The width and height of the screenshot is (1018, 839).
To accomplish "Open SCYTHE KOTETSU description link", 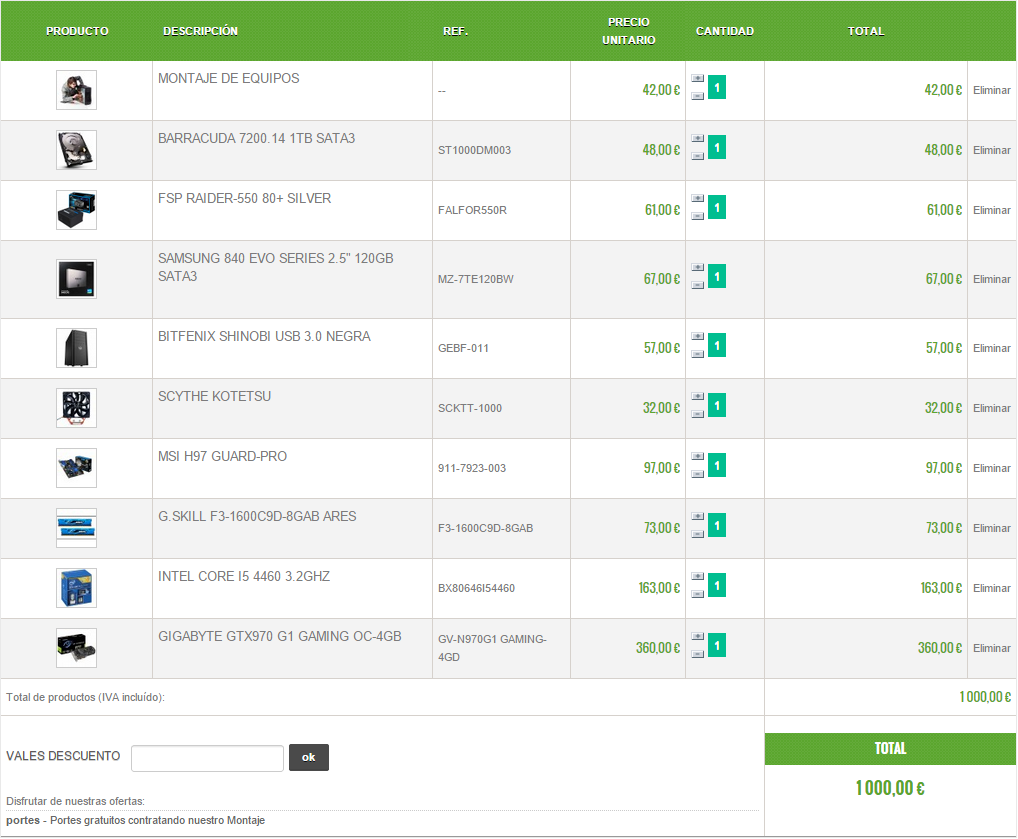I will pos(214,396).
